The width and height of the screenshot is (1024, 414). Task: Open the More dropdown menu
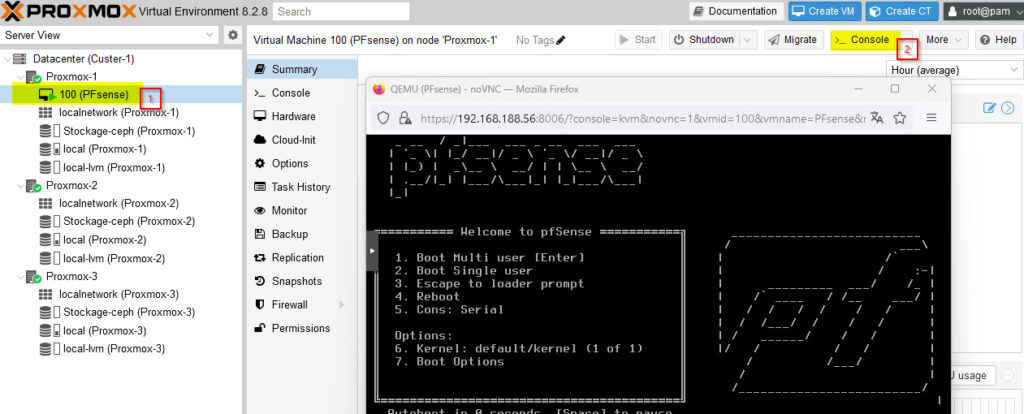tap(944, 40)
